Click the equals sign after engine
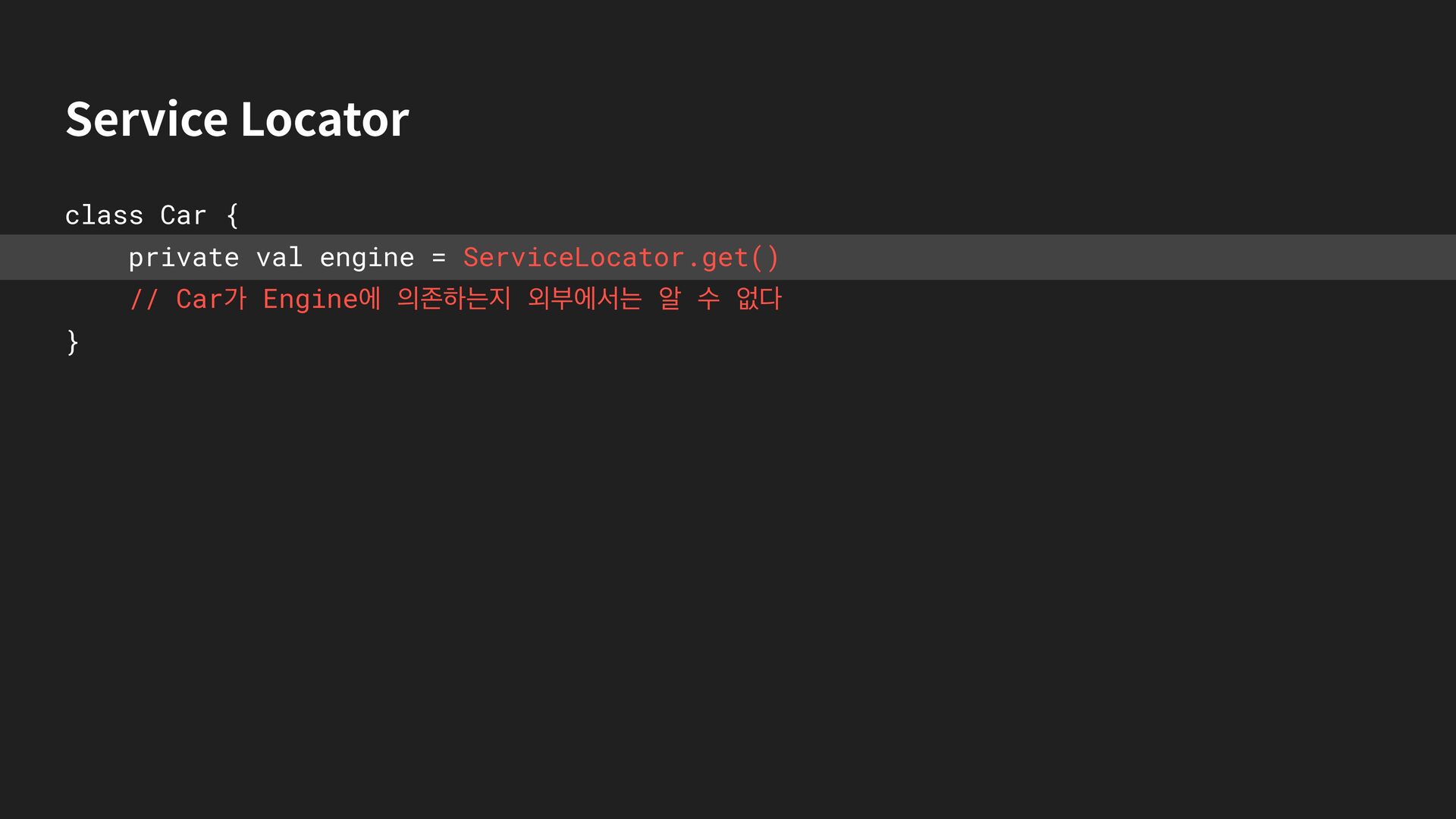The width and height of the screenshot is (1456, 819). 438,258
